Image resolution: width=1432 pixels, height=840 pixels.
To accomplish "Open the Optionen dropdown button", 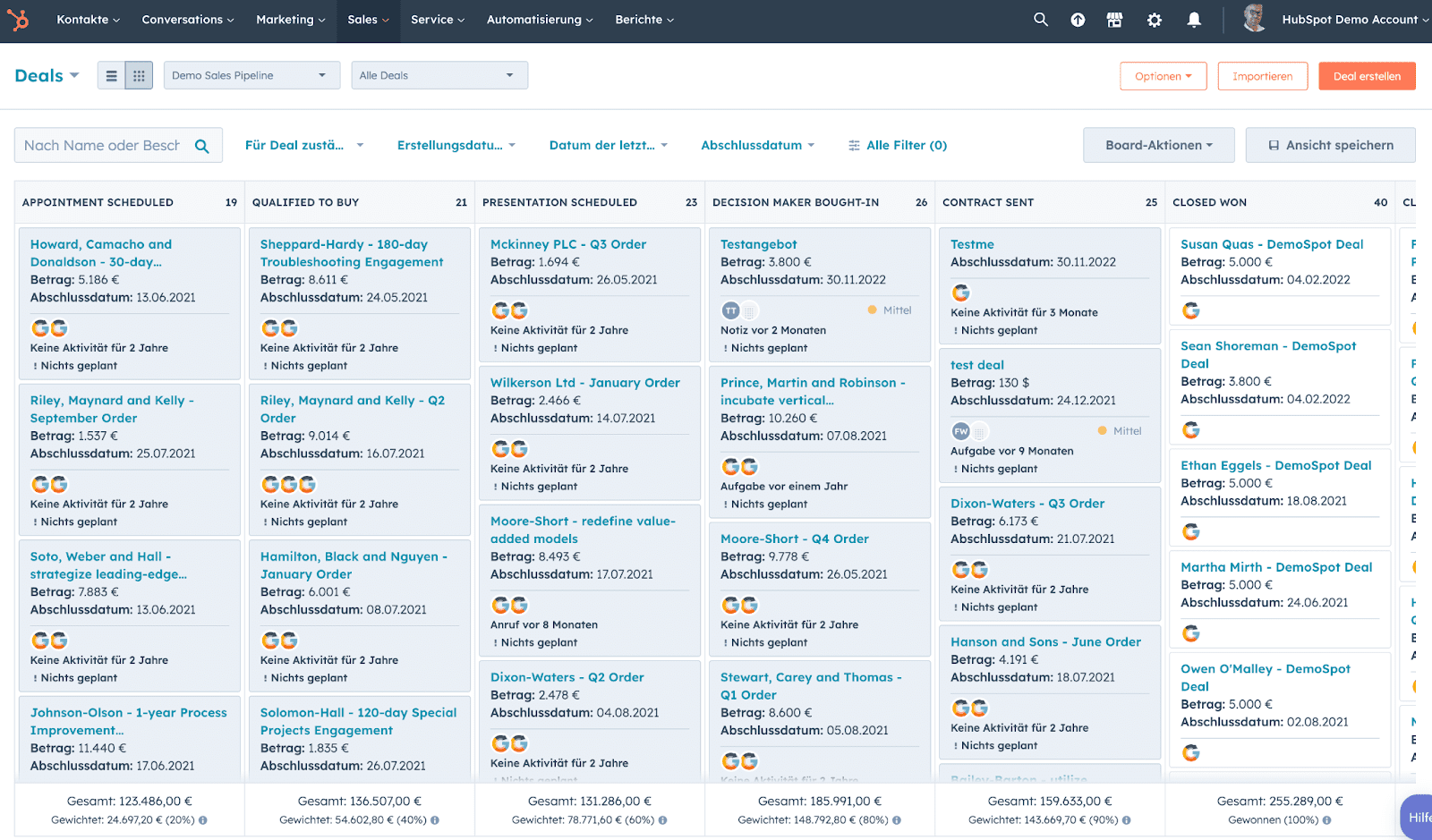I will pyautogui.click(x=1163, y=76).
